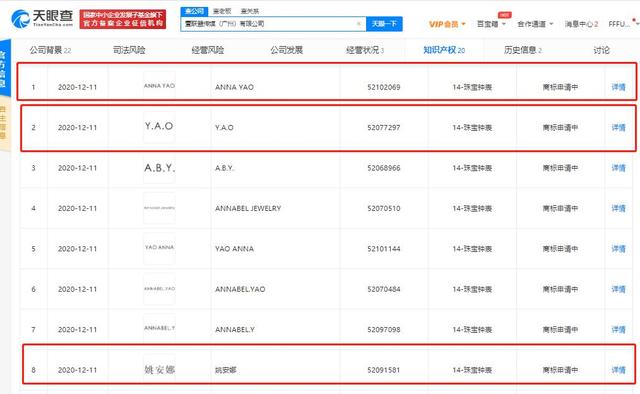Open the YAO ANNA trademark thumbnail

point(159,248)
